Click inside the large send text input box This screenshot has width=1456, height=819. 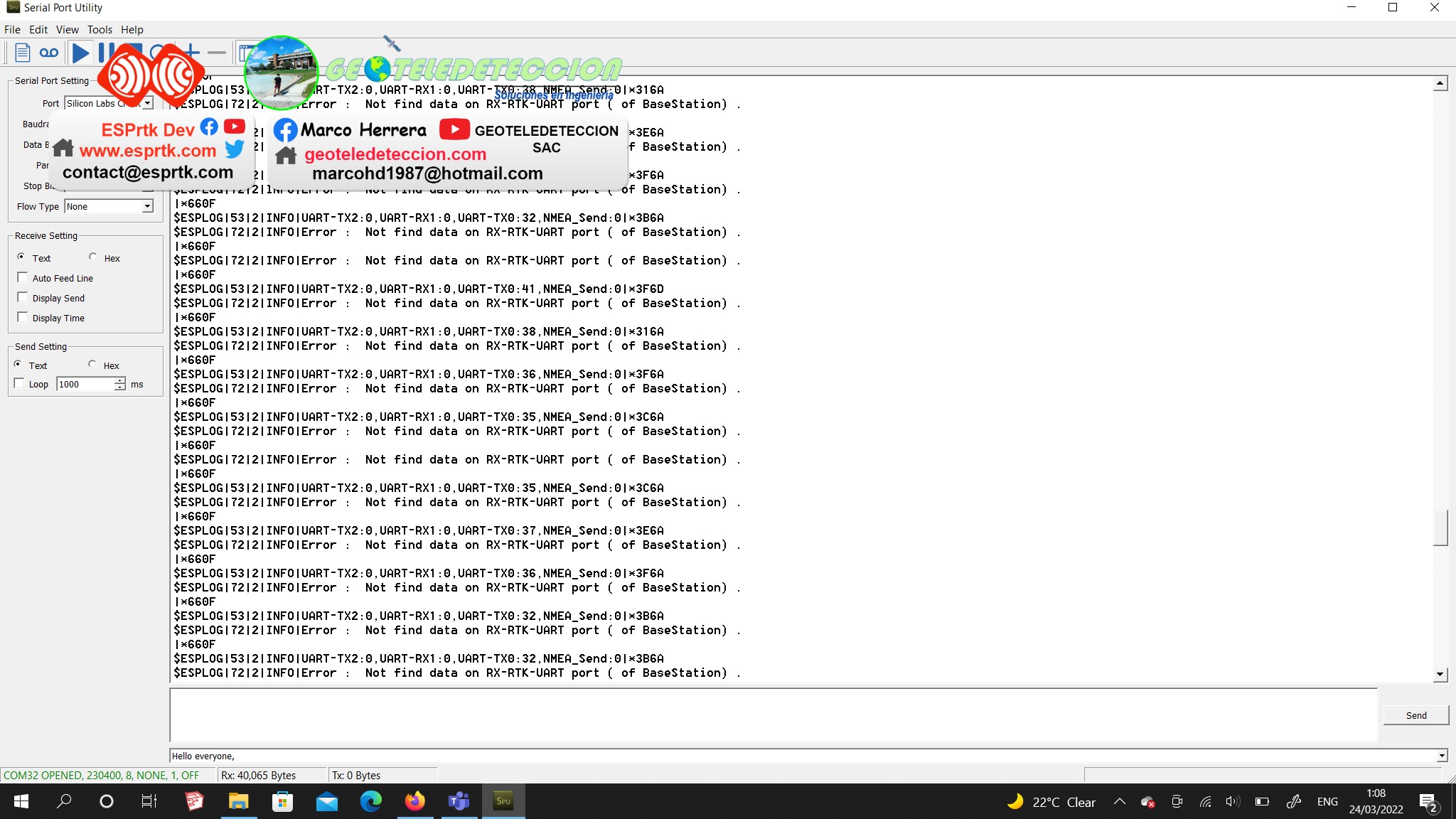(773, 714)
